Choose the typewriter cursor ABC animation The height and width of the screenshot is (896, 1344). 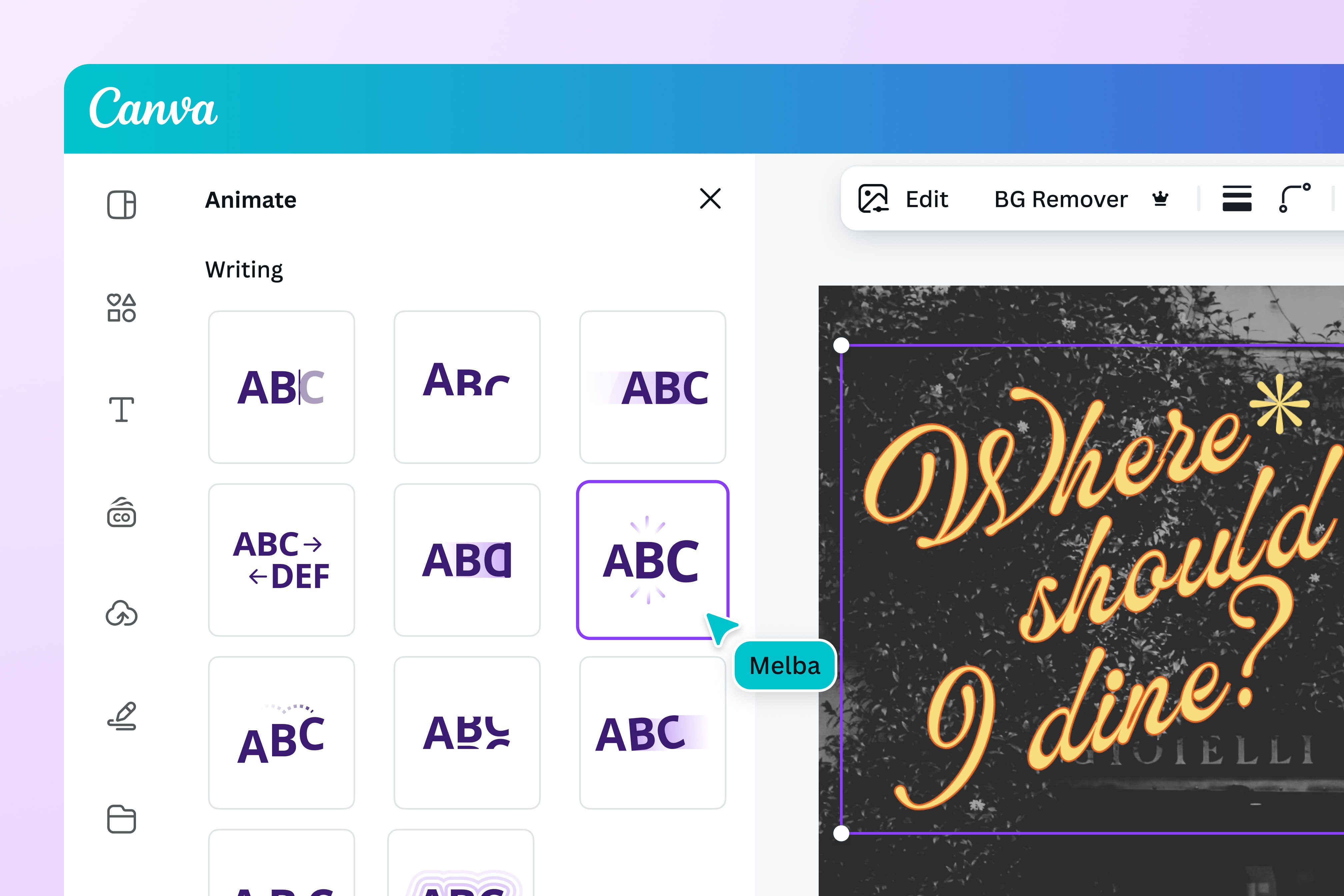tap(281, 387)
